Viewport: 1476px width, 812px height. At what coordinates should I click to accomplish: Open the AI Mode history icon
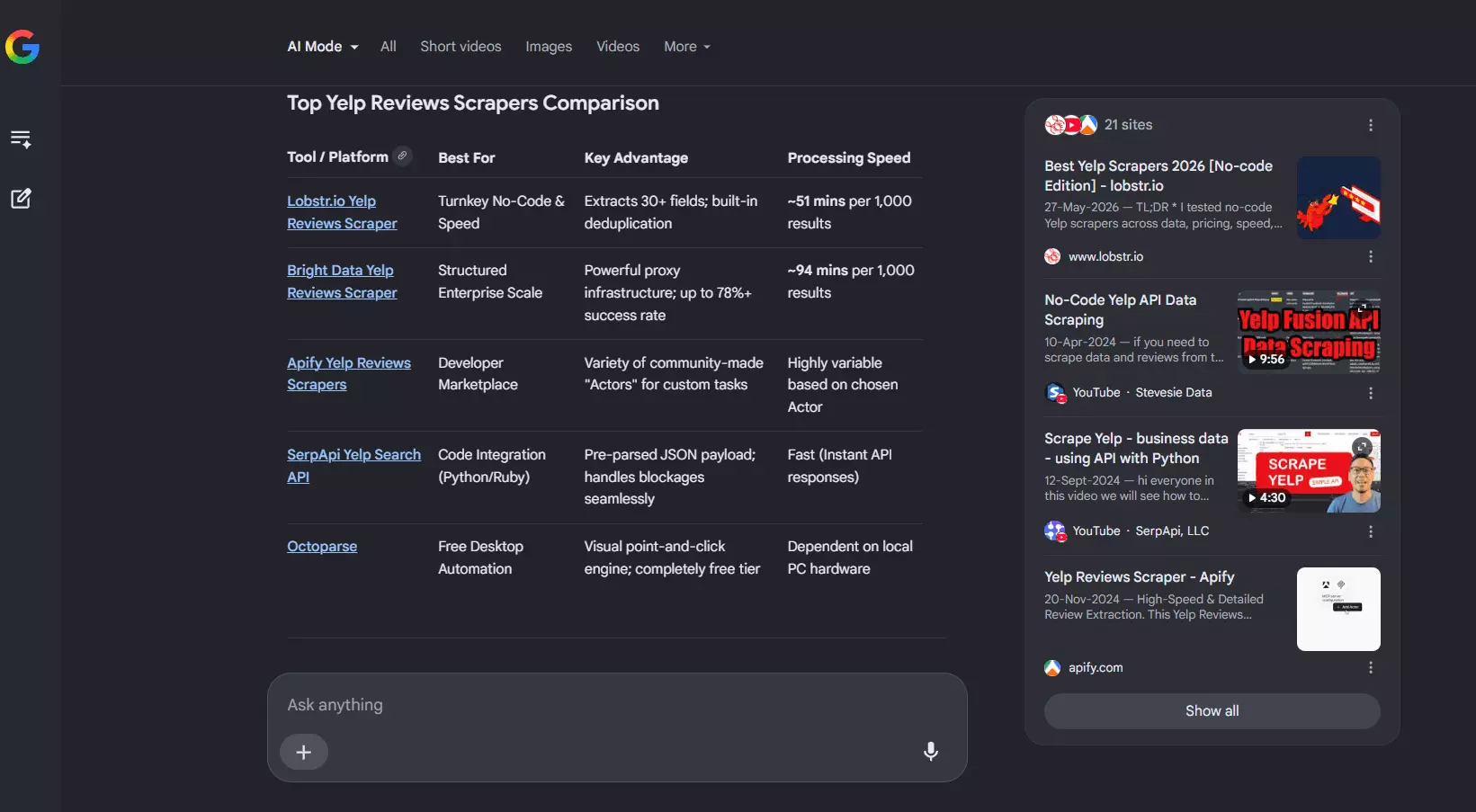(x=21, y=139)
